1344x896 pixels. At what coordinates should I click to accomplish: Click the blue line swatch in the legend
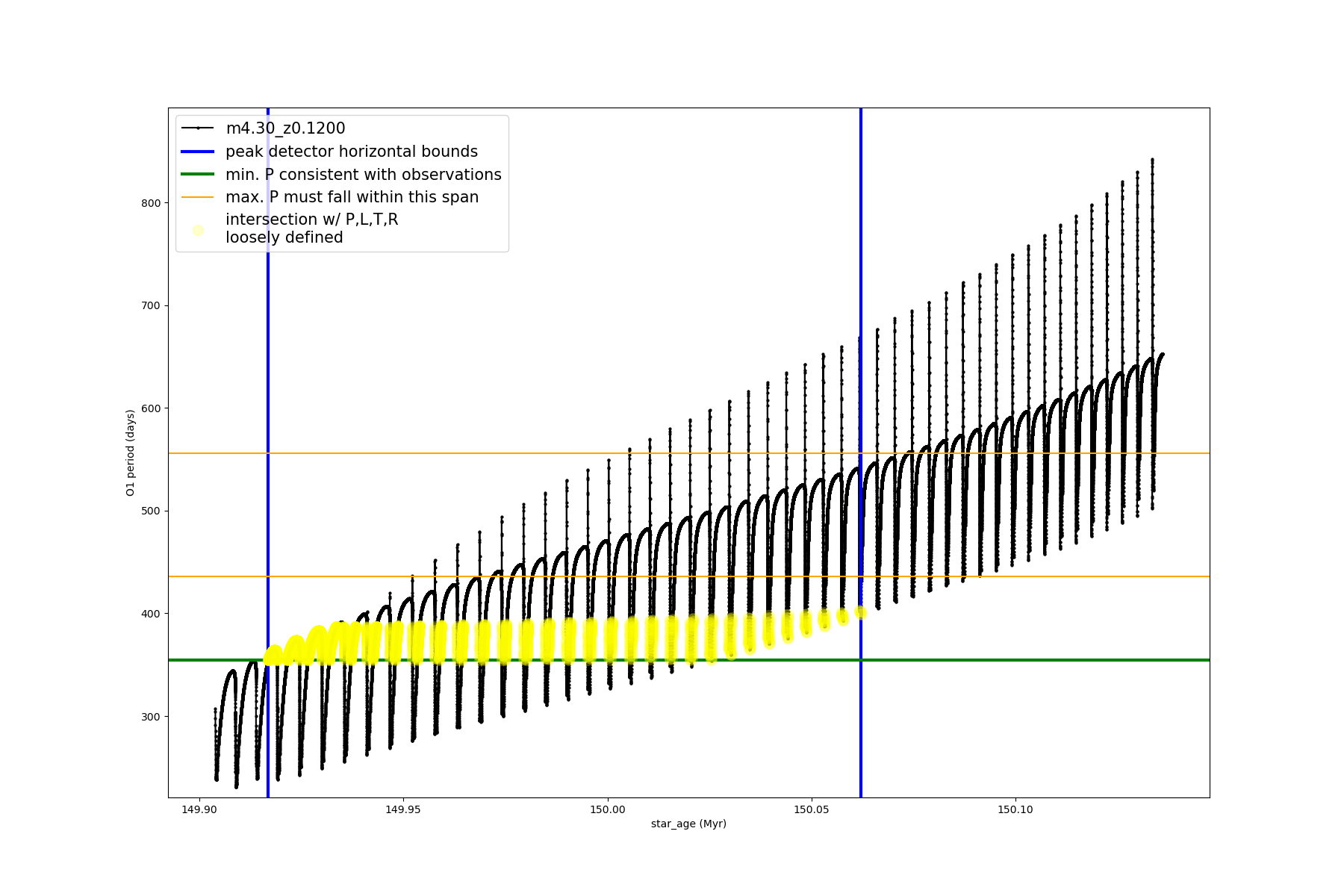click(198, 152)
